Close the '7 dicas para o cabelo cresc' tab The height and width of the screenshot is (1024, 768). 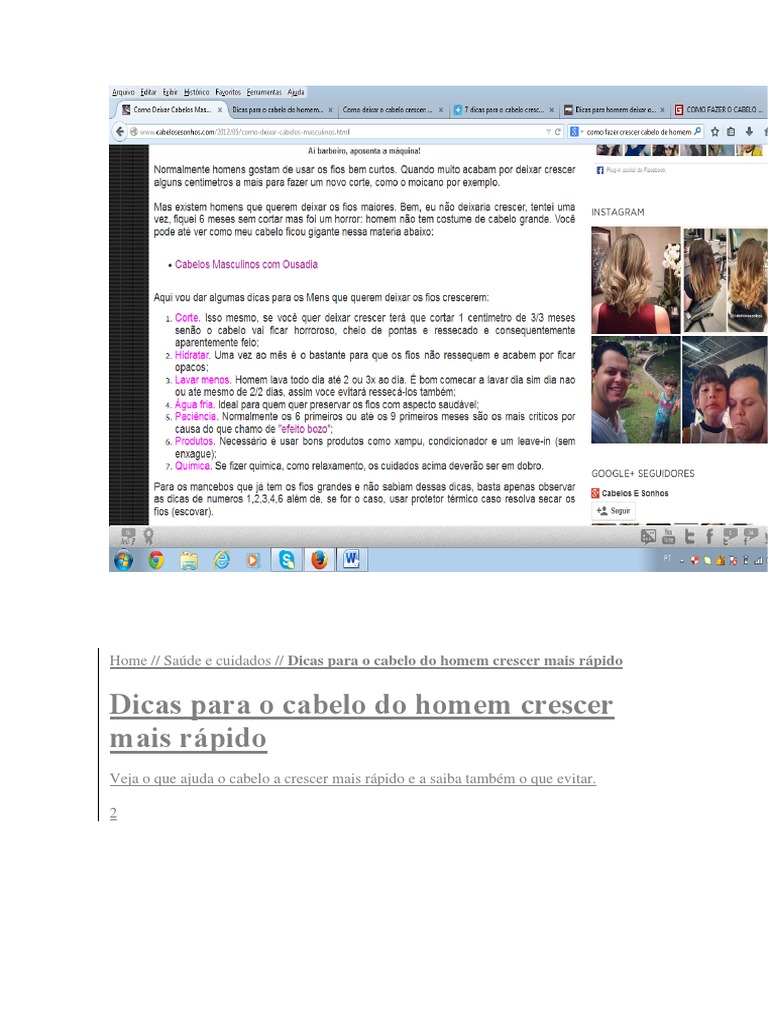552,110
